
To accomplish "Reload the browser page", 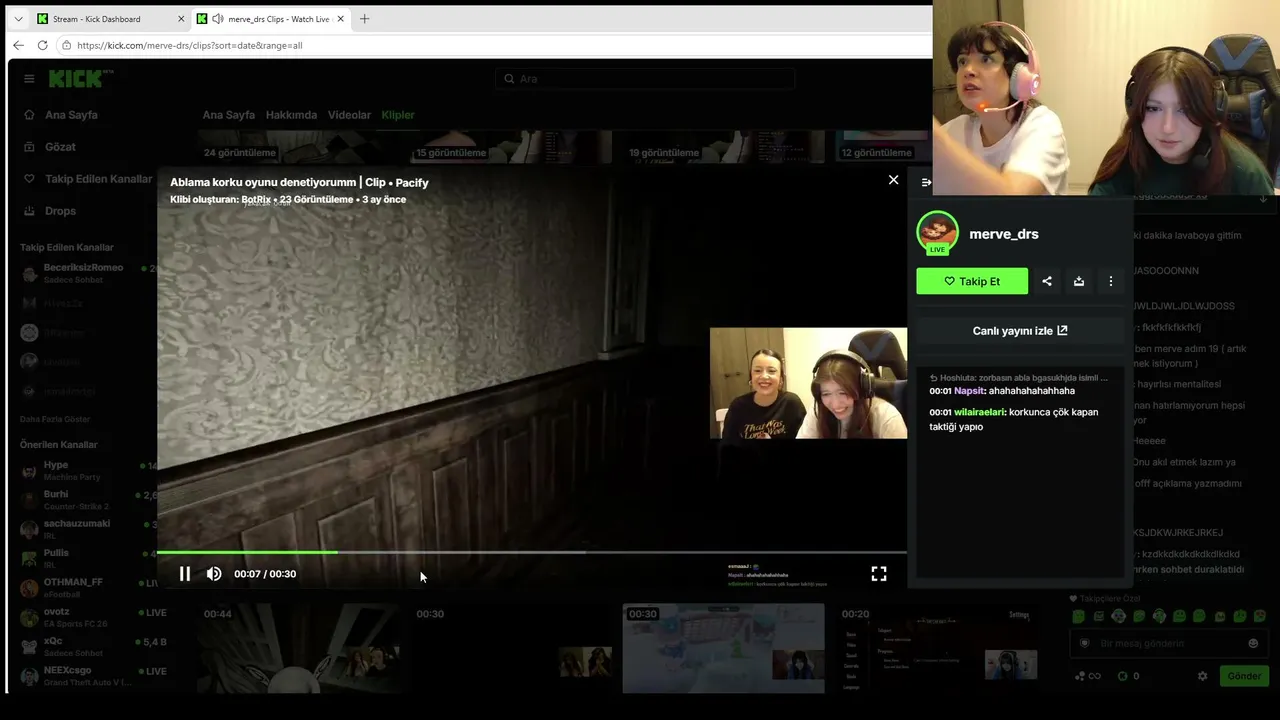I will click(x=42, y=45).
